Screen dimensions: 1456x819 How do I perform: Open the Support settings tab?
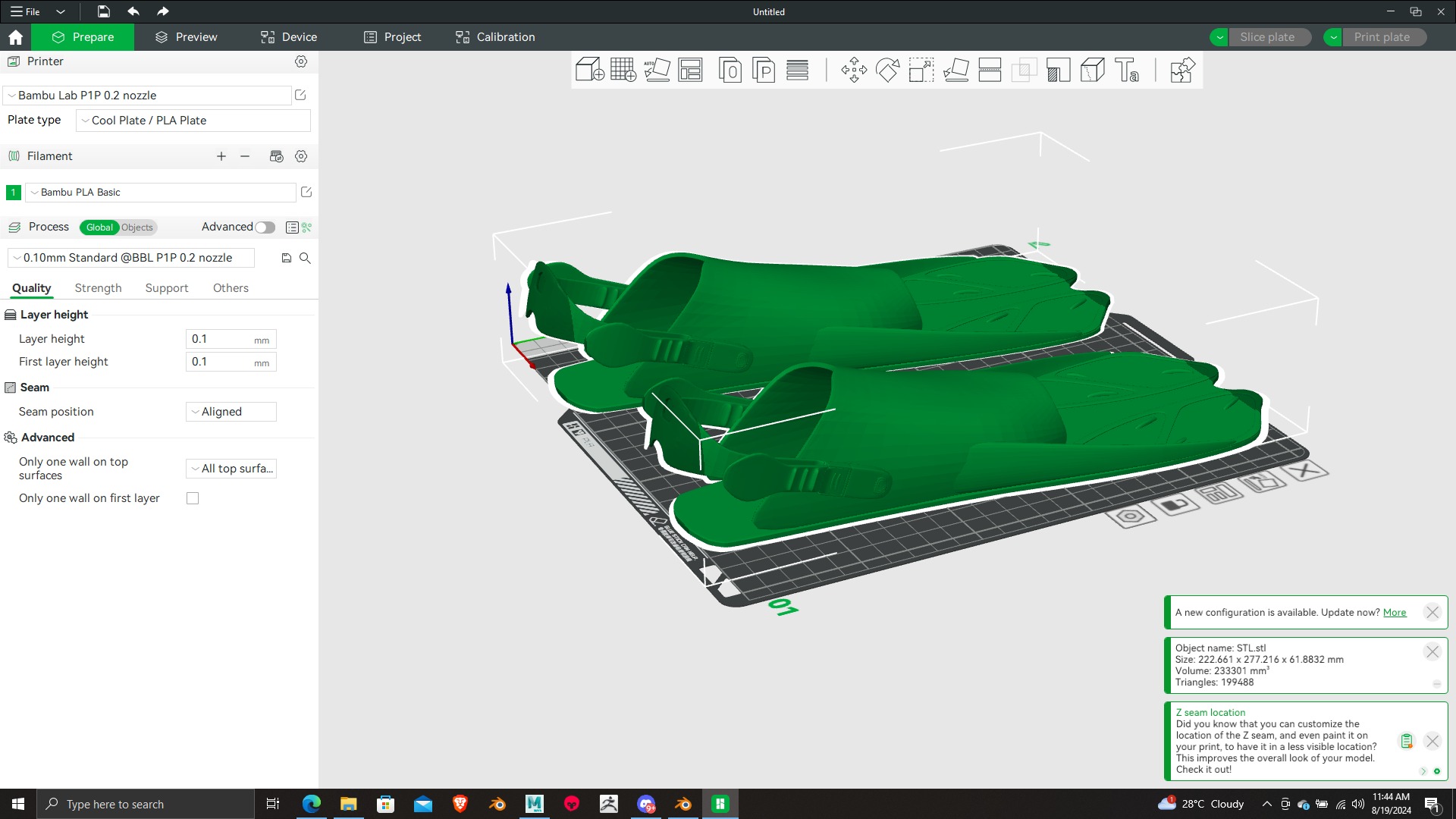(167, 288)
